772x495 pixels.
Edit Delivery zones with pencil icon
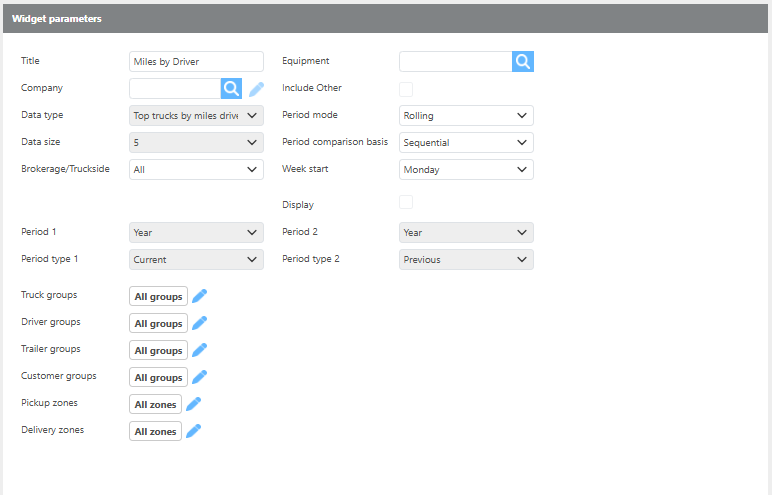(x=194, y=431)
